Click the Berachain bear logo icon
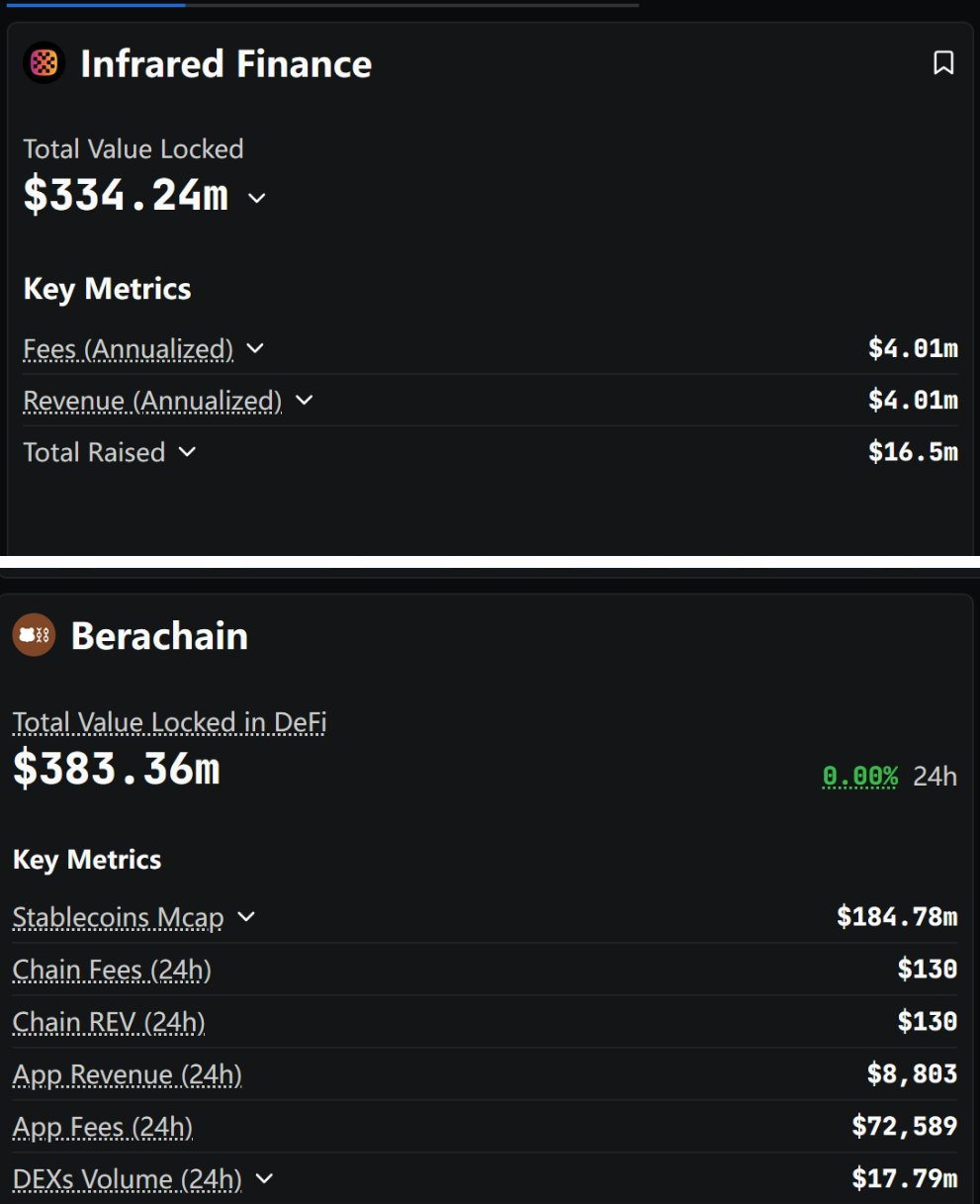The height and width of the screenshot is (1204, 980). click(34, 635)
